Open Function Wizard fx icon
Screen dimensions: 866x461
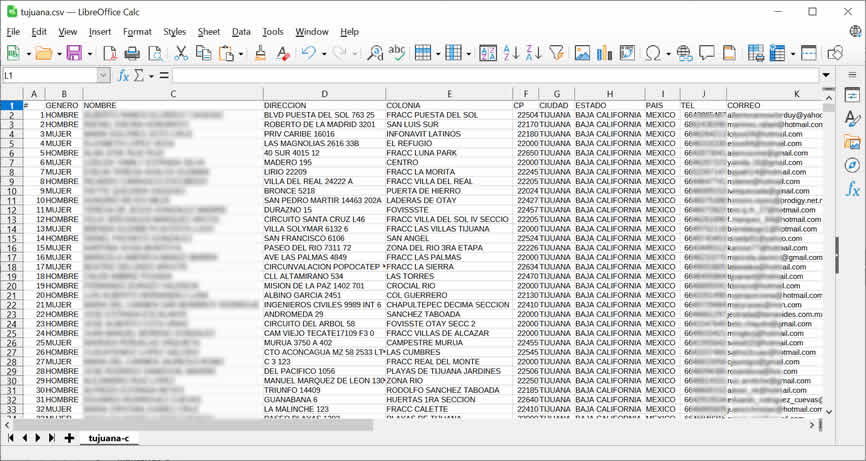tap(123, 76)
